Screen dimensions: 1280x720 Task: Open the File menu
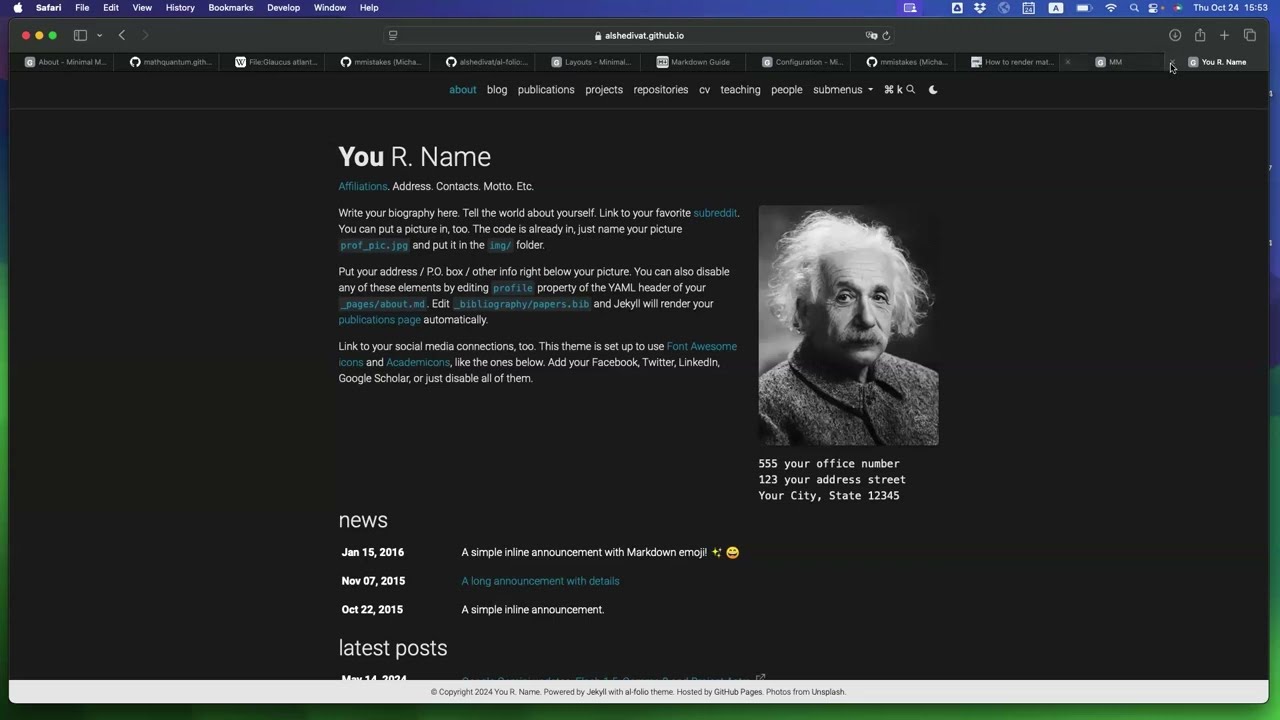point(82,7)
